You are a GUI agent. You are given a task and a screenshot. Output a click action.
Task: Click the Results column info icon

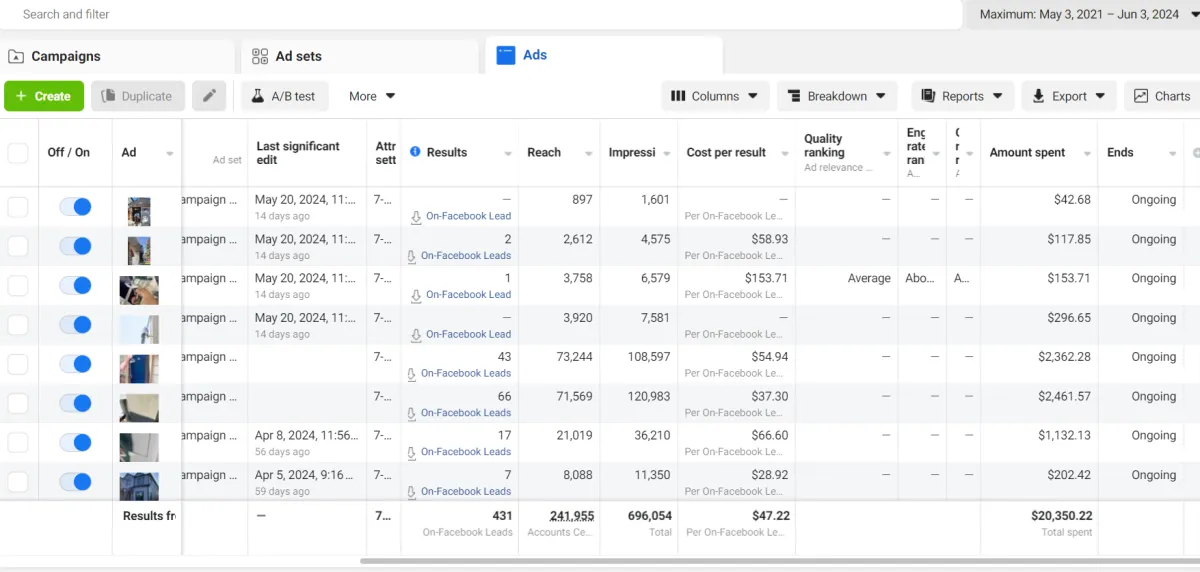point(415,152)
